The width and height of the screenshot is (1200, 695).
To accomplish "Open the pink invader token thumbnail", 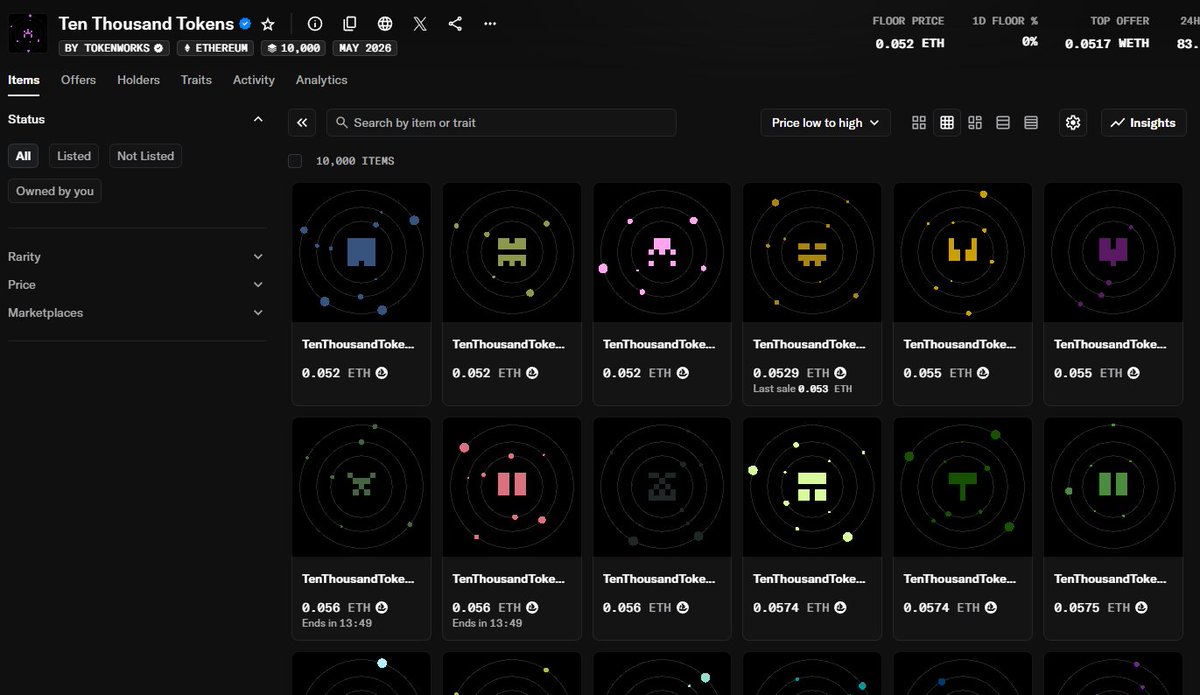I will (x=662, y=252).
